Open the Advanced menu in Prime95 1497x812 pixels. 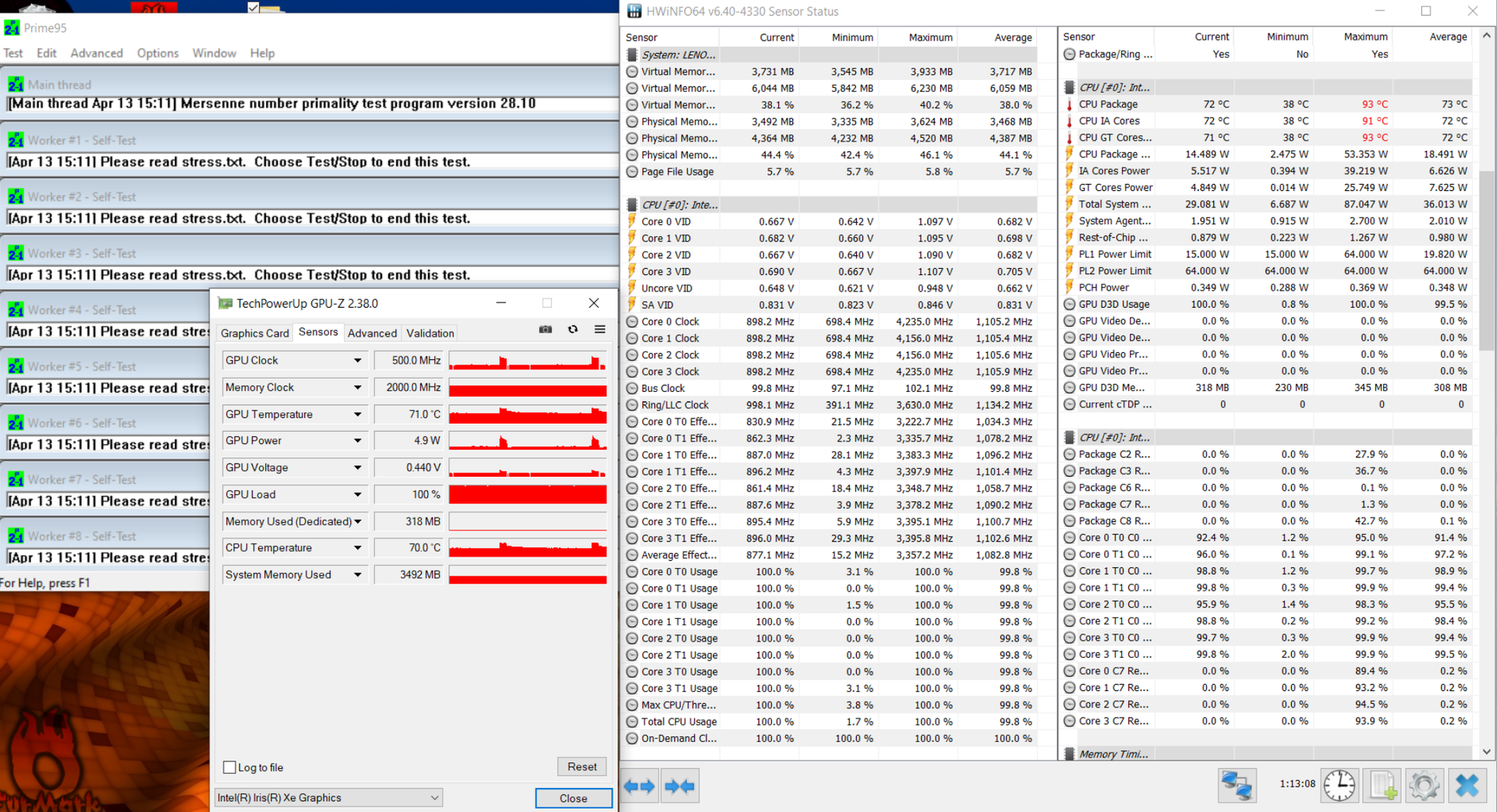pyautogui.click(x=97, y=53)
